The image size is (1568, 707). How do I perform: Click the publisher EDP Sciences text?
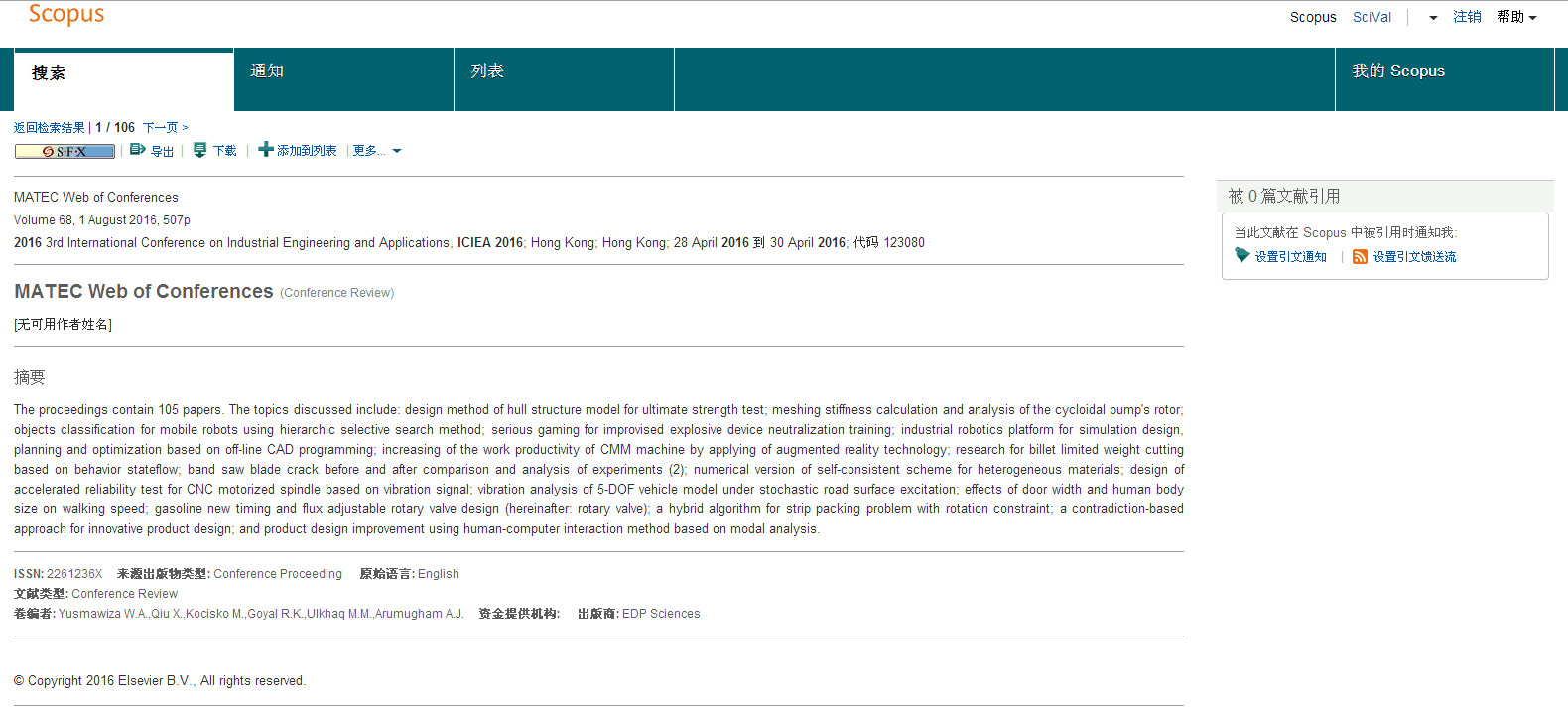point(661,614)
